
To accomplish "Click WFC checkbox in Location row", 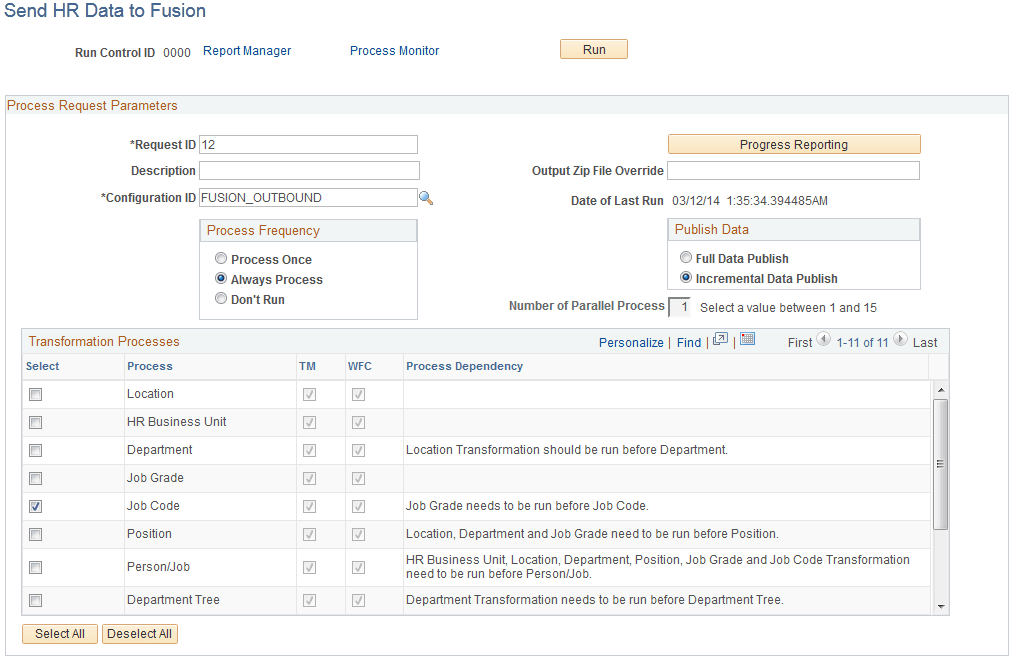I will coord(358,394).
